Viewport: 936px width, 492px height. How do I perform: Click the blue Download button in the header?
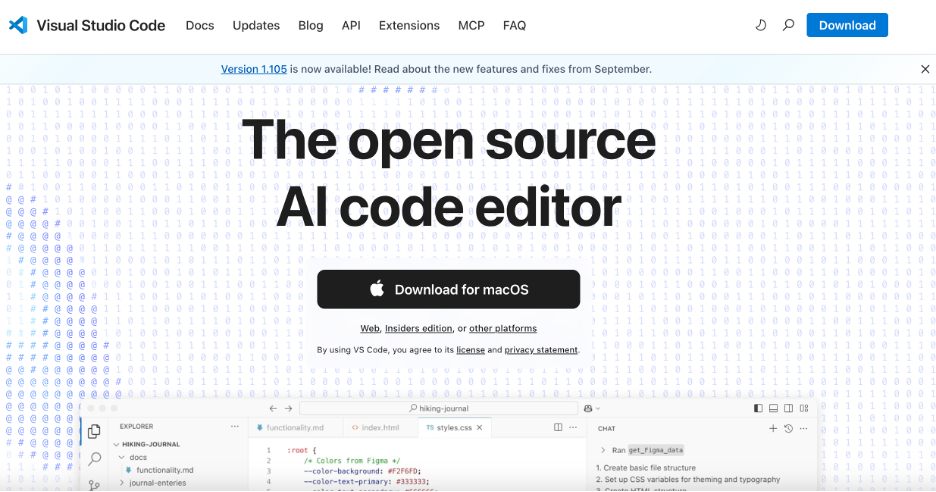(x=847, y=25)
